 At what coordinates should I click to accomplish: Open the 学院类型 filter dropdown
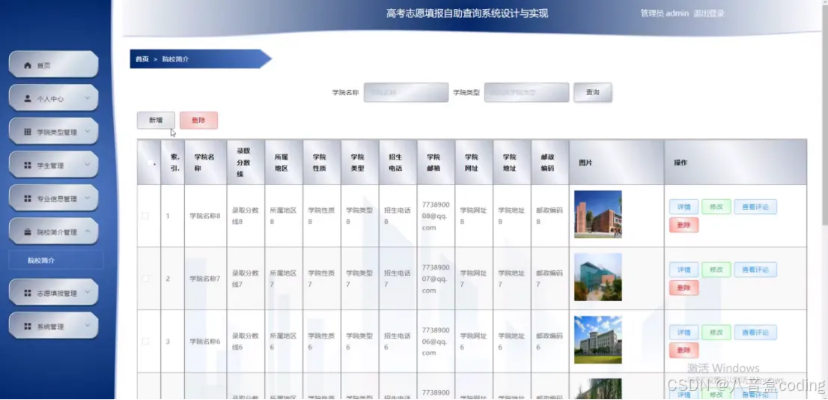coord(526,92)
